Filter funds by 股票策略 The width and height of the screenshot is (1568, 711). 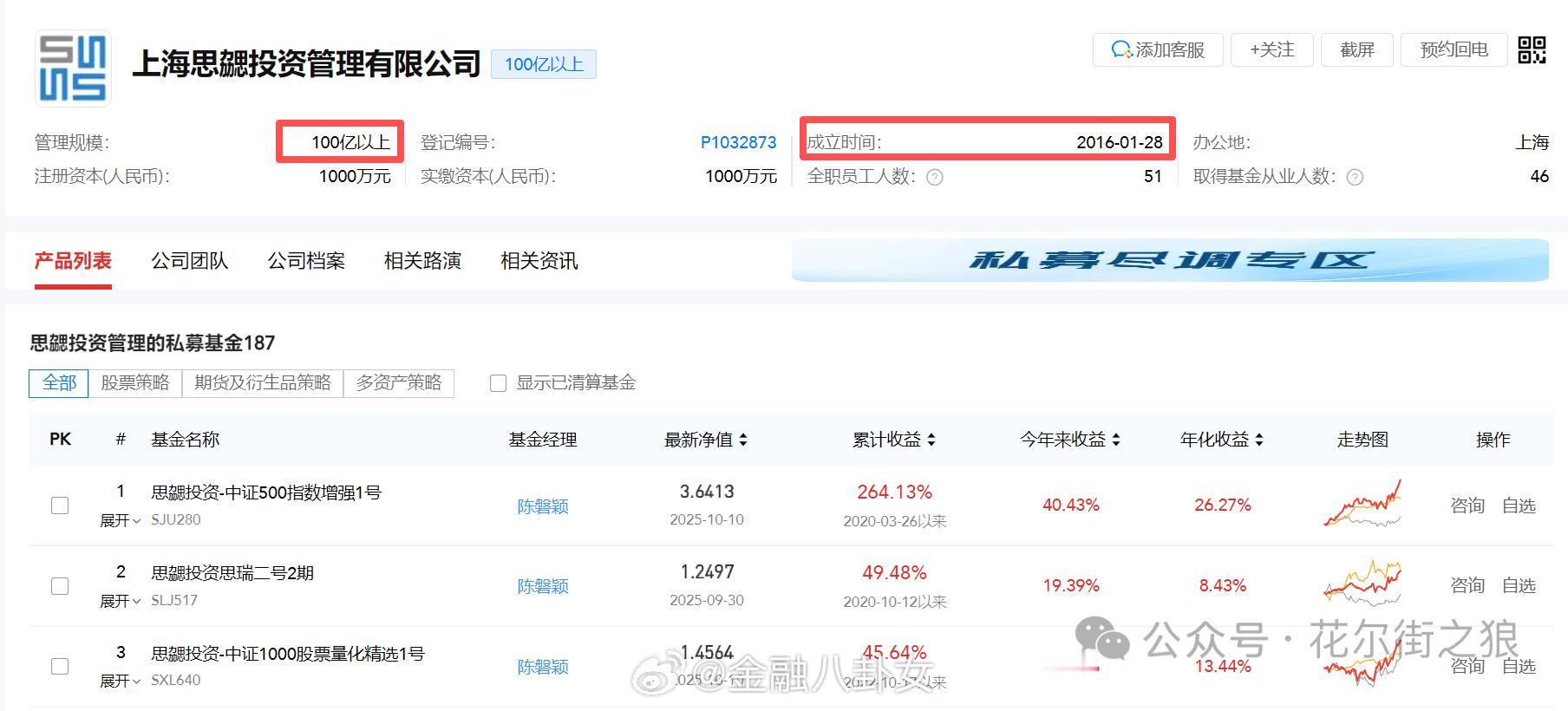(135, 383)
